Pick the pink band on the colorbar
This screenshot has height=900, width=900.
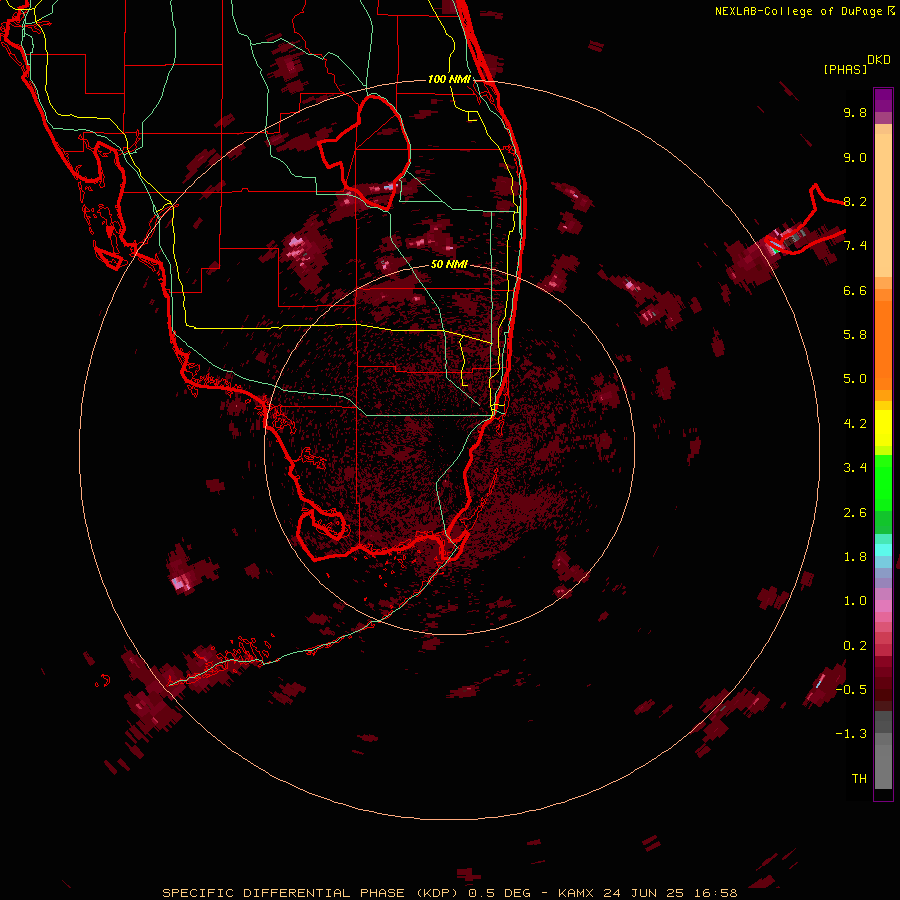point(883,606)
